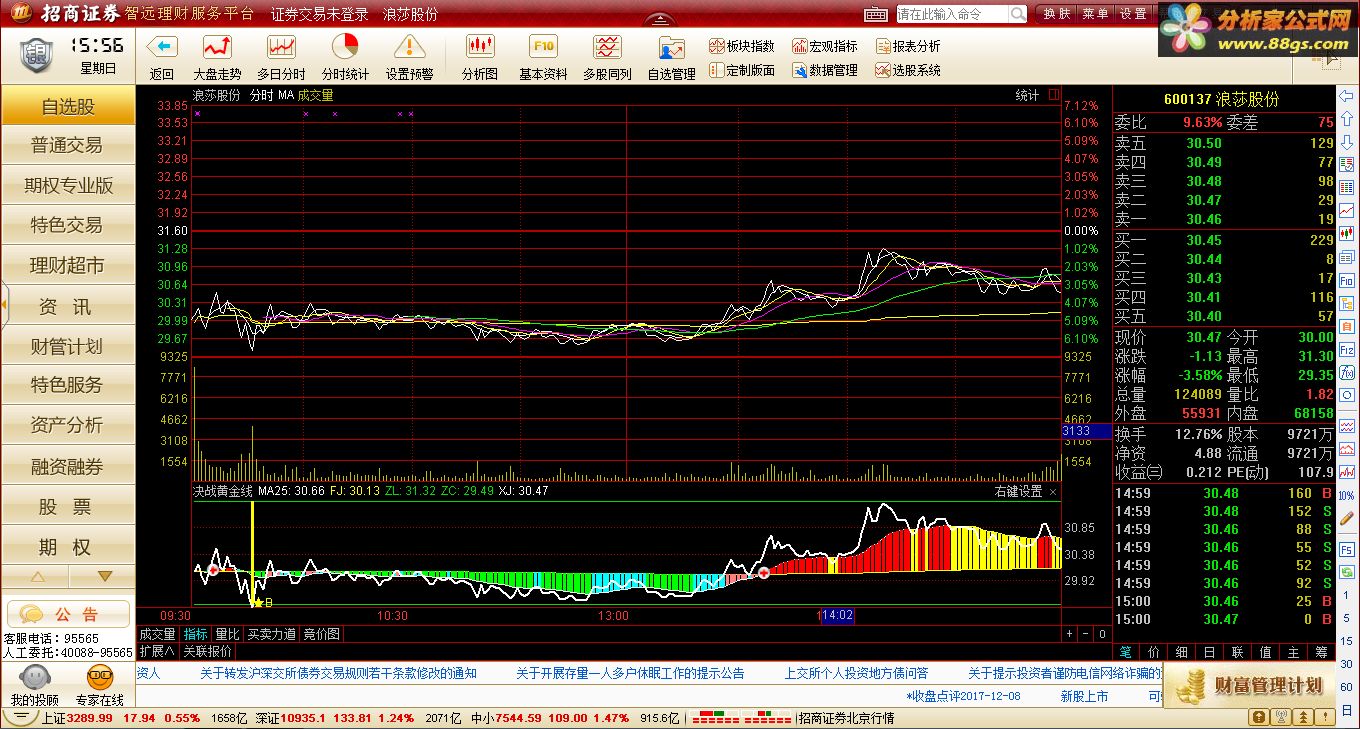Select the 筹 tab under the tick list
The image size is (1360, 729).
click(1322, 652)
